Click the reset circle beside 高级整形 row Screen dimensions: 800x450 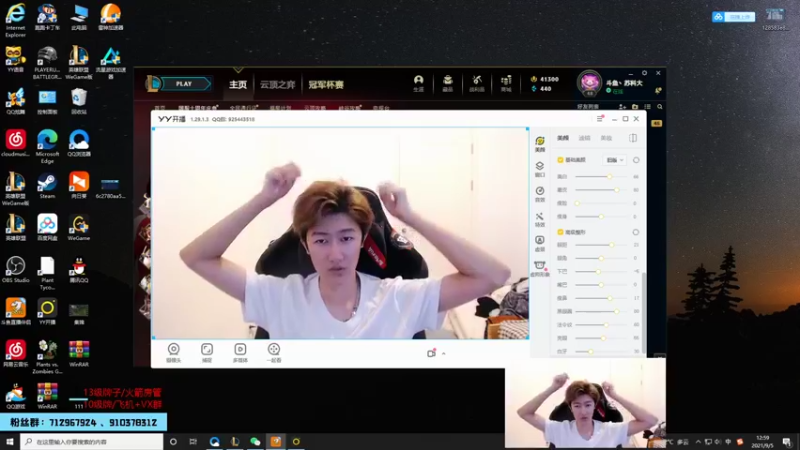pyautogui.click(x=636, y=232)
